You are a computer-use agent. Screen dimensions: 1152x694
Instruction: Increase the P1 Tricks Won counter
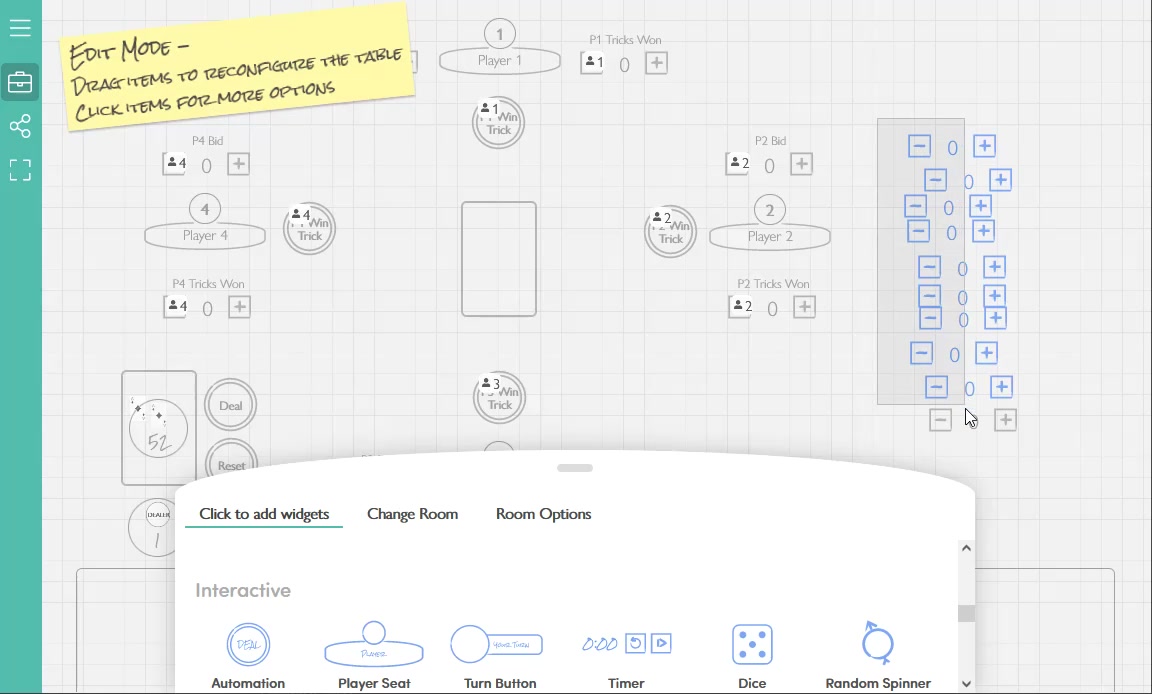[x=656, y=63]
